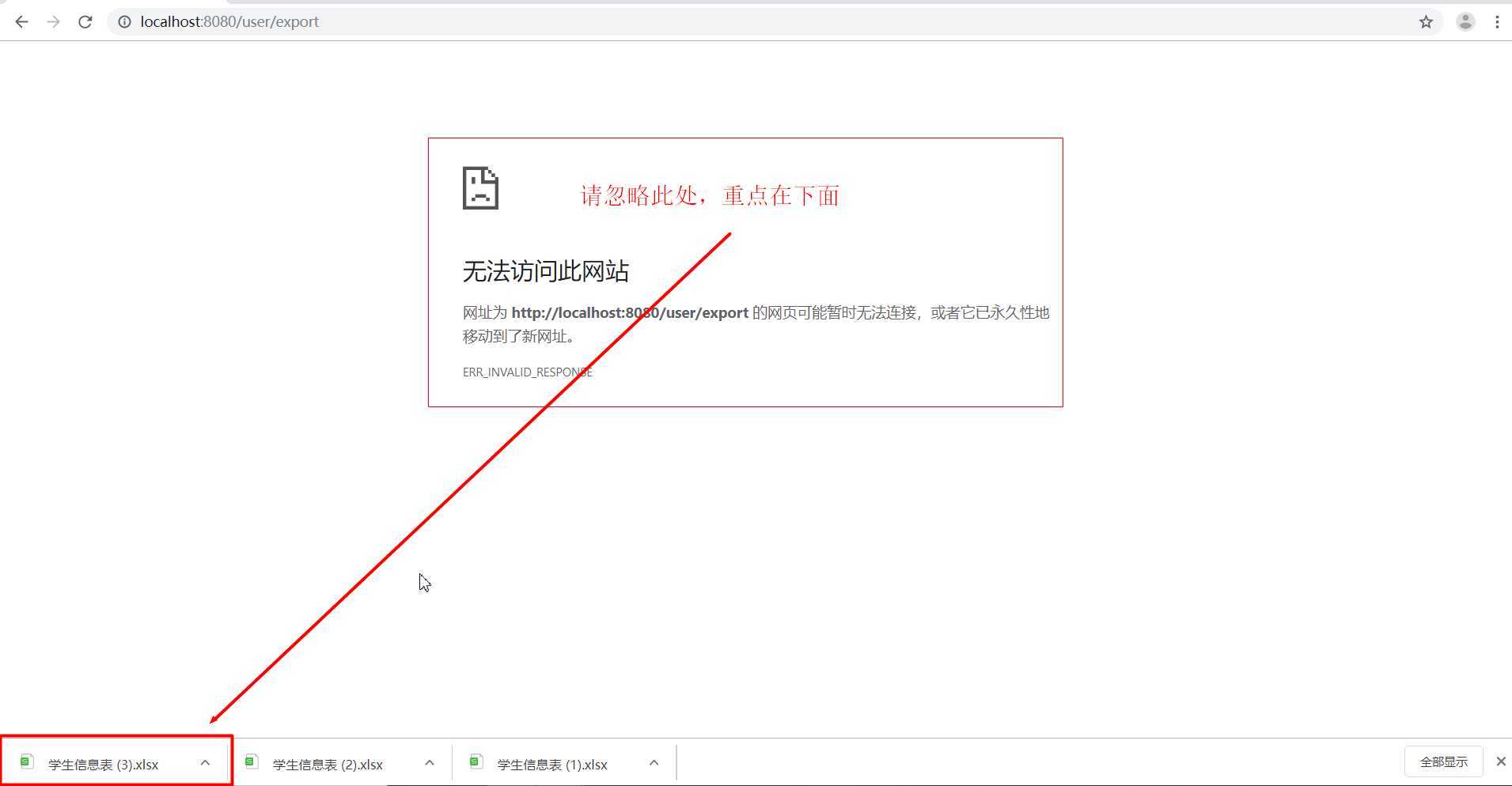Click the 全部显示 button in downloads bar
Viewport: 1512px width, 786px height.
click(x=1443, y=761)
